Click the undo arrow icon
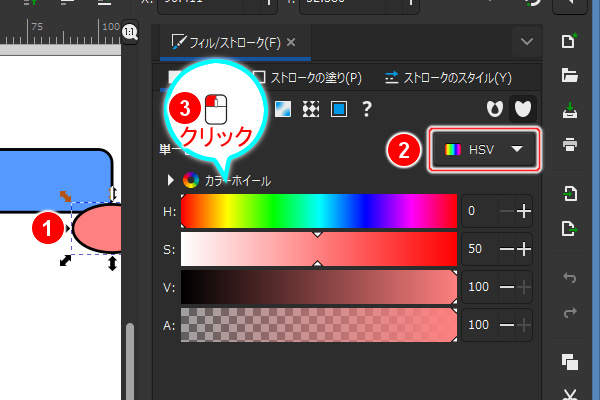 [570, 277]
